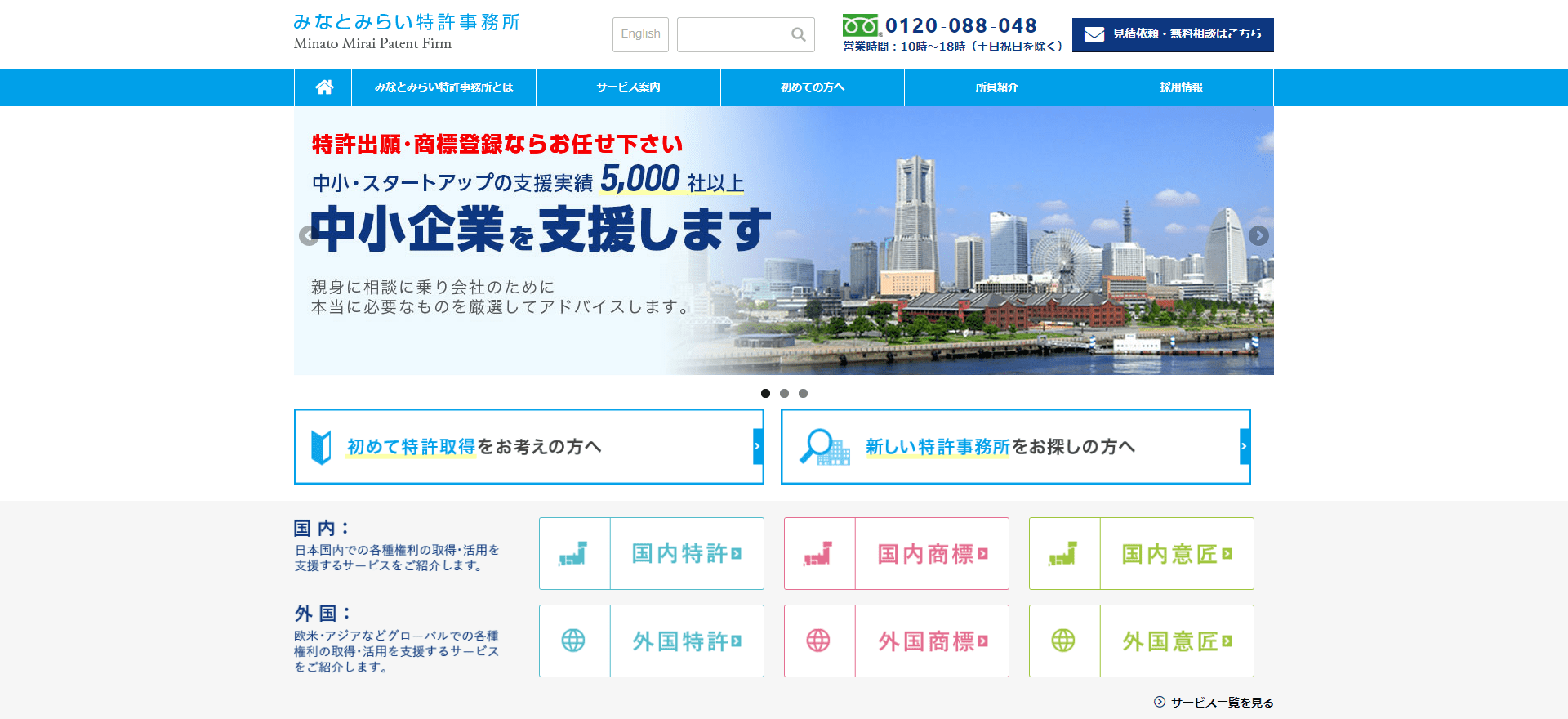Viewport: 1568px width, 719px height.
Task: Click the free-dial phone icon
Action: pyautogui.click(x=862, y=25)
